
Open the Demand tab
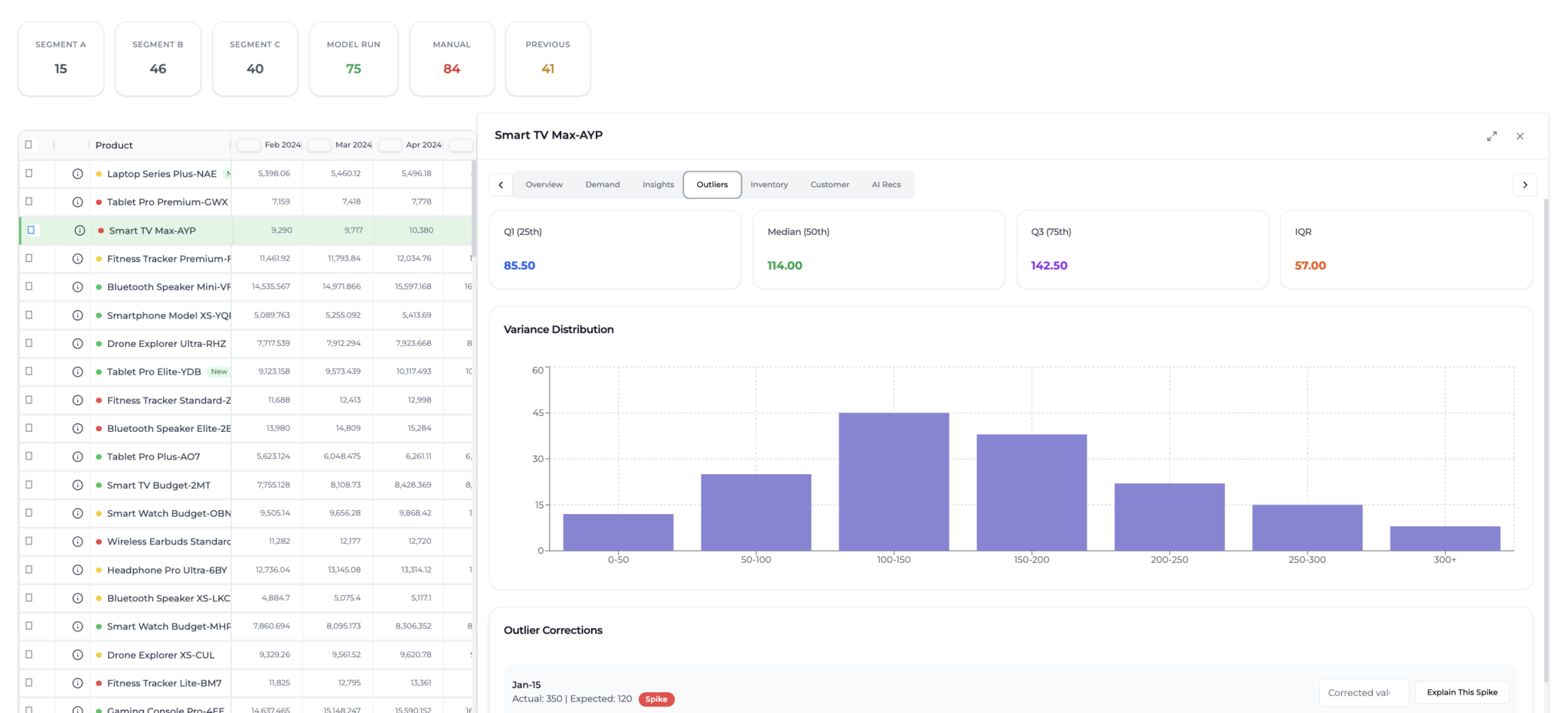pyautogui.click(x=603, y=185)
